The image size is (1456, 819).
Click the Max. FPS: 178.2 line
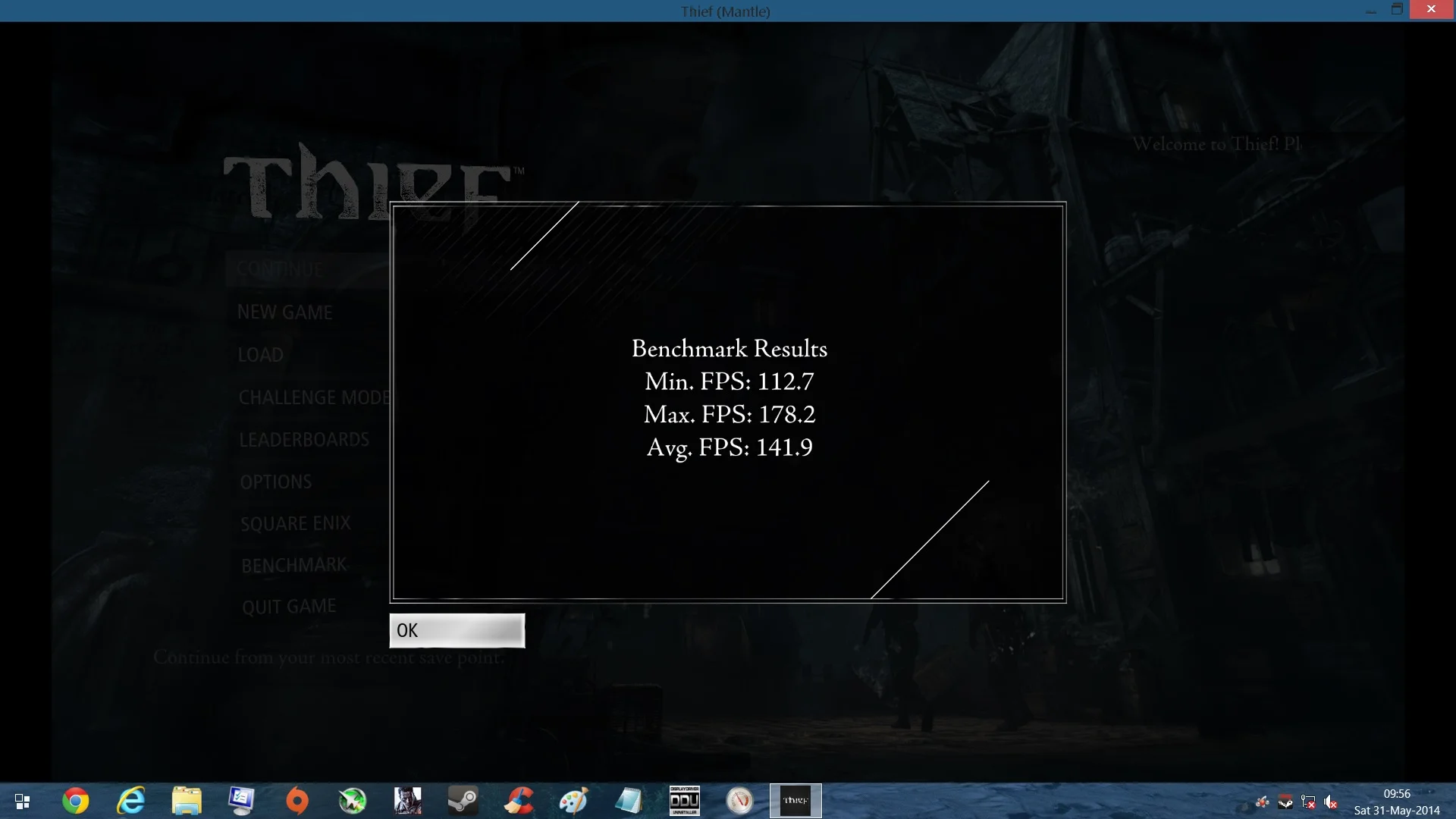[730, 414]
